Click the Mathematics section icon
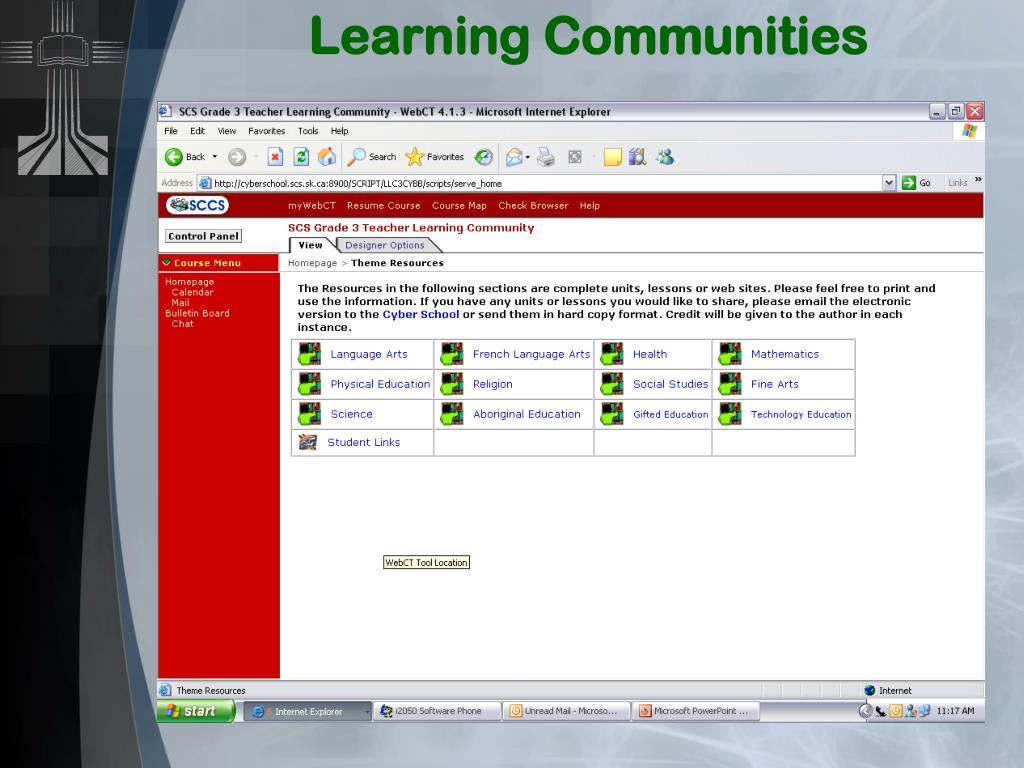The width and height of the screenshot is (1024, 768). point(730,354)
